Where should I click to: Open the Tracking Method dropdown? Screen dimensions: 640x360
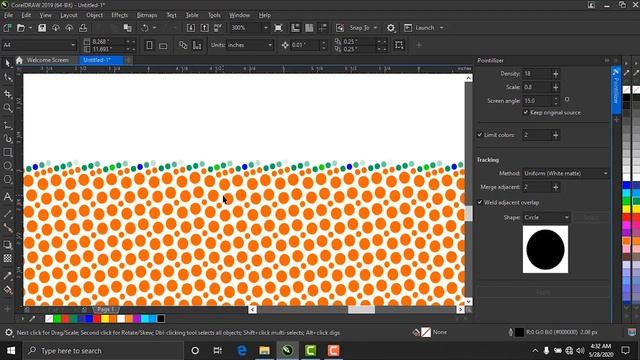click(566, 173)
